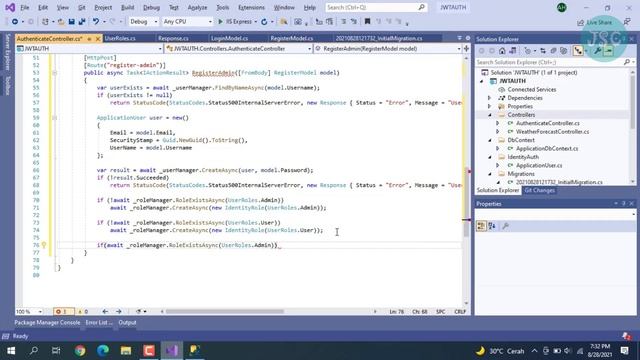Open the Package Manager Console tab
The width and height of the screenshot is (640, 360).
point(47,322)
